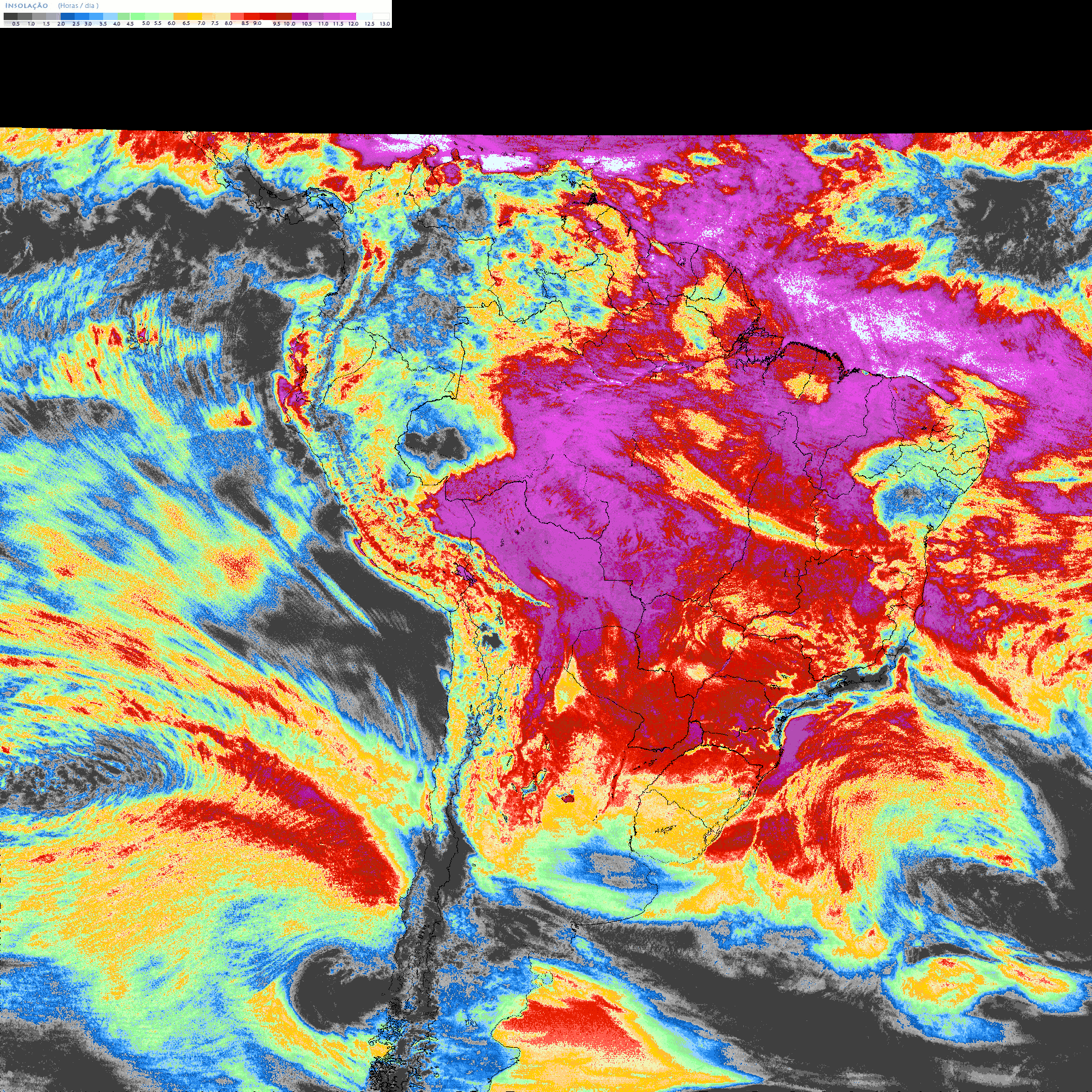
Task: Click the '11.5' legend value
Action: [338, 24]
